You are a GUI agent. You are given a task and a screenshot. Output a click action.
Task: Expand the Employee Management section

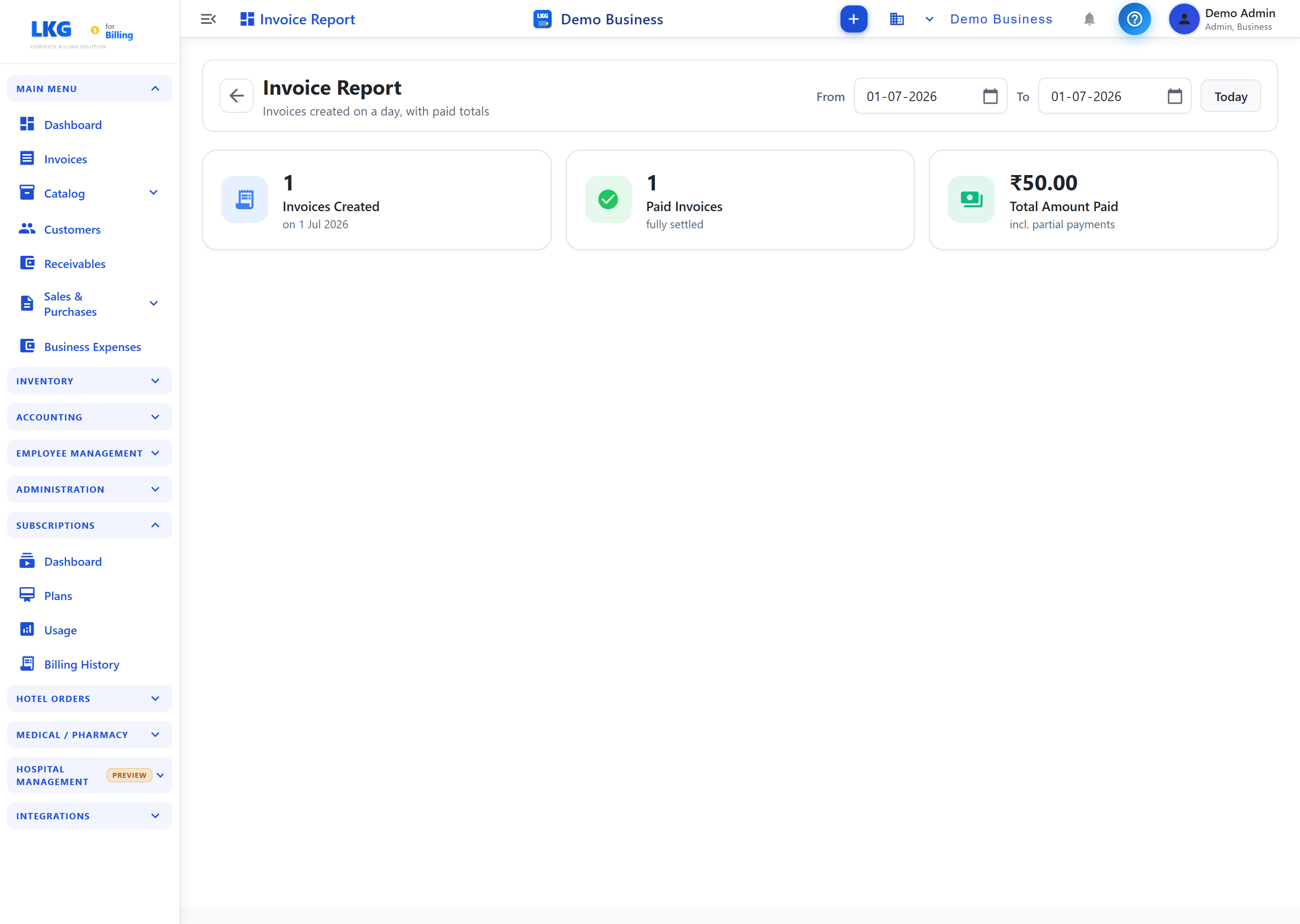(89, 453)
